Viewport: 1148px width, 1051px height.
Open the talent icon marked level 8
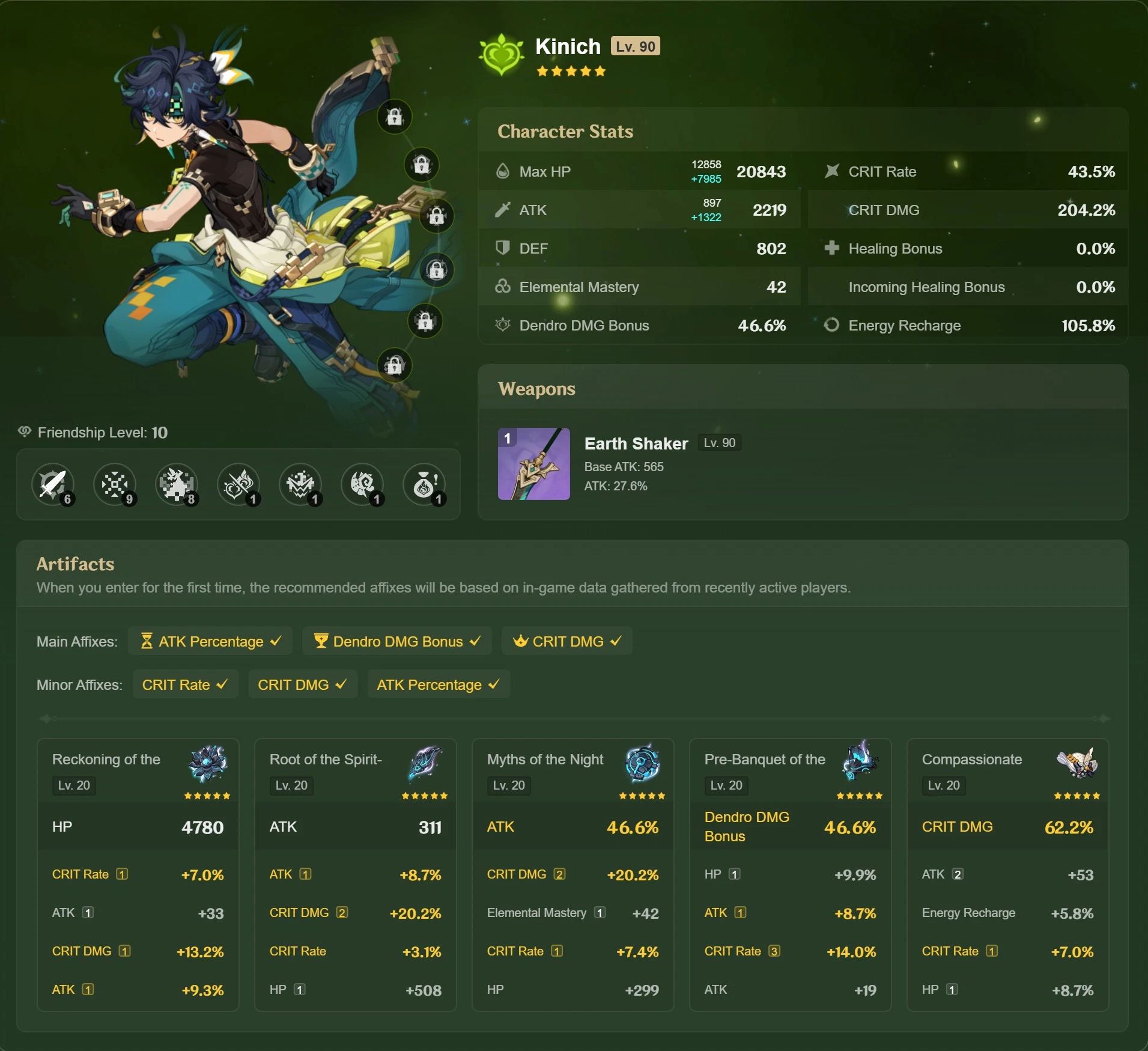tap(177, 484)
